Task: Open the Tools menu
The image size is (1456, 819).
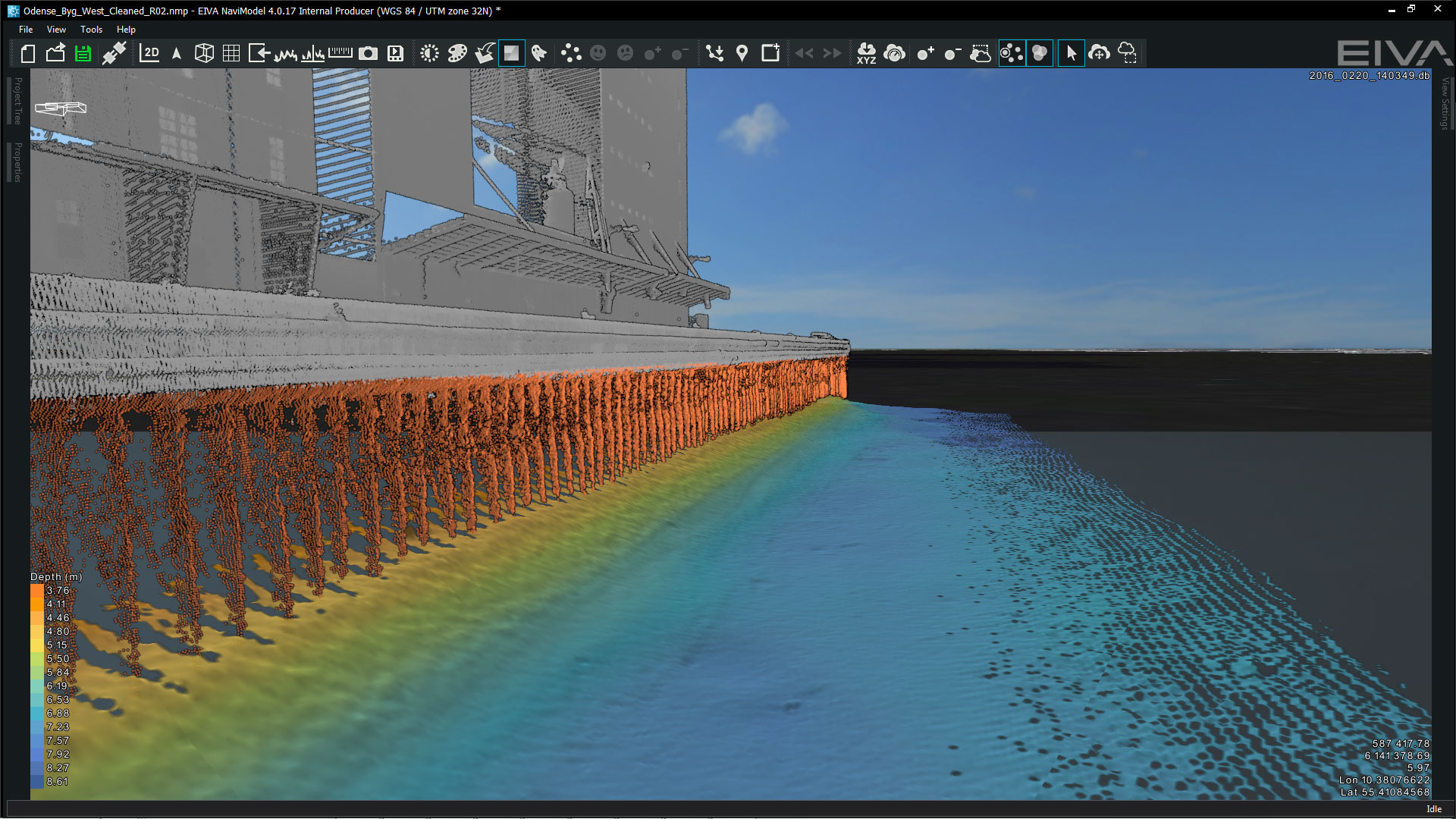Action: 91,30
